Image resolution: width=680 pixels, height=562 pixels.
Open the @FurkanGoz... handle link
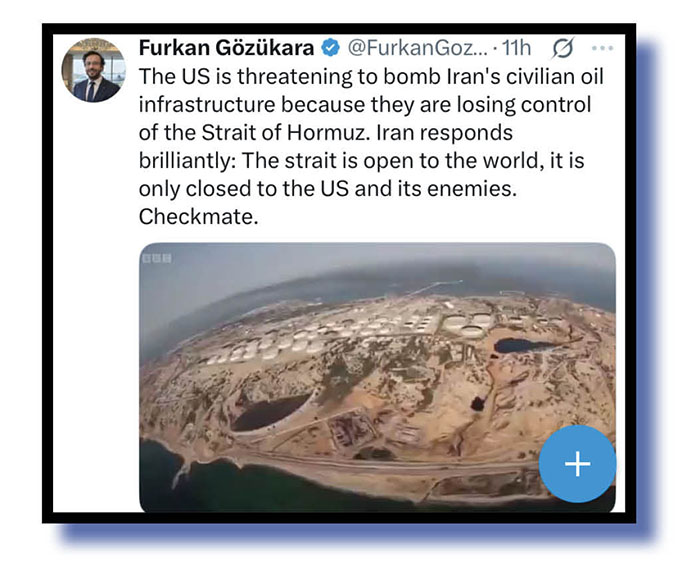pyautogui.click(x=418, y=48)
